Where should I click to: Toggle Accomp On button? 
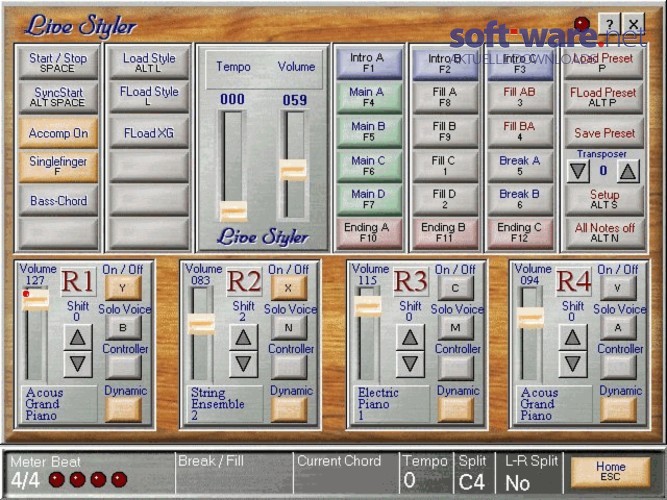click(58, 133)
